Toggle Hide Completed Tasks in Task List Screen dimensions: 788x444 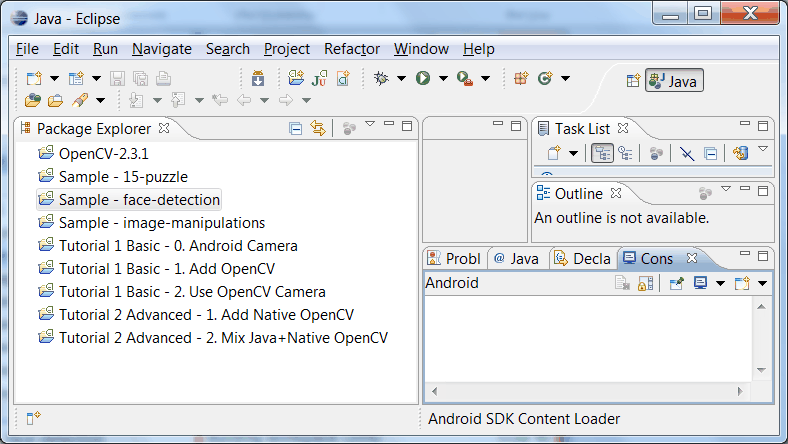pyautogui.click(x=686, y=153)
